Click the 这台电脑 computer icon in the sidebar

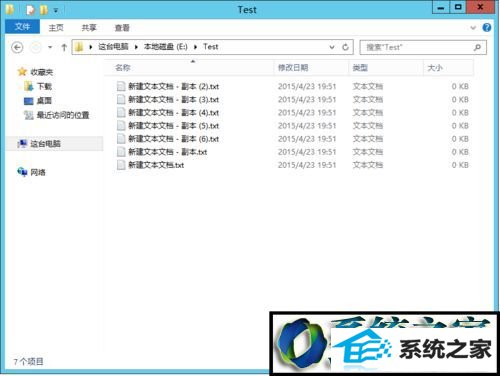pos(22,144)
